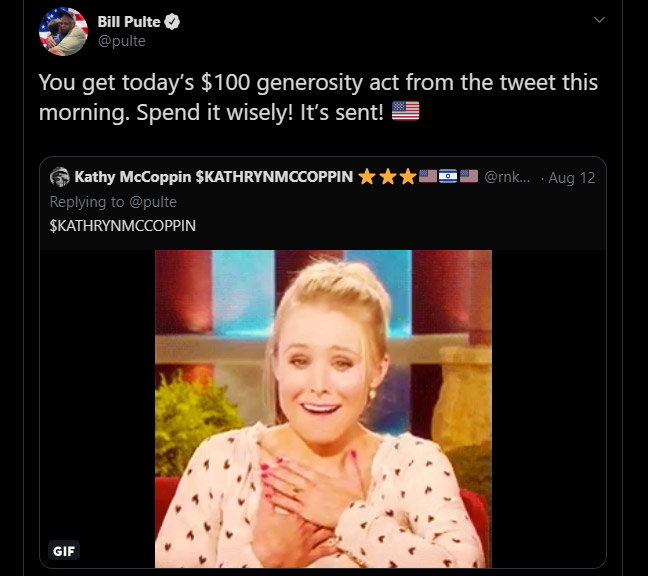
Task: Click the GIF badge label on media
Action: pos(64,551)
